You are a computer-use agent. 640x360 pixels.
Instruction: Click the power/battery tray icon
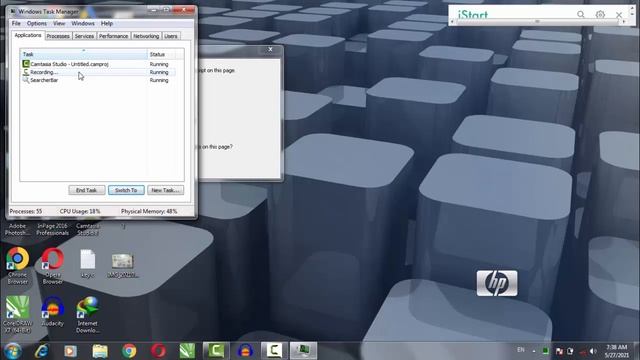tap(570, 351)
